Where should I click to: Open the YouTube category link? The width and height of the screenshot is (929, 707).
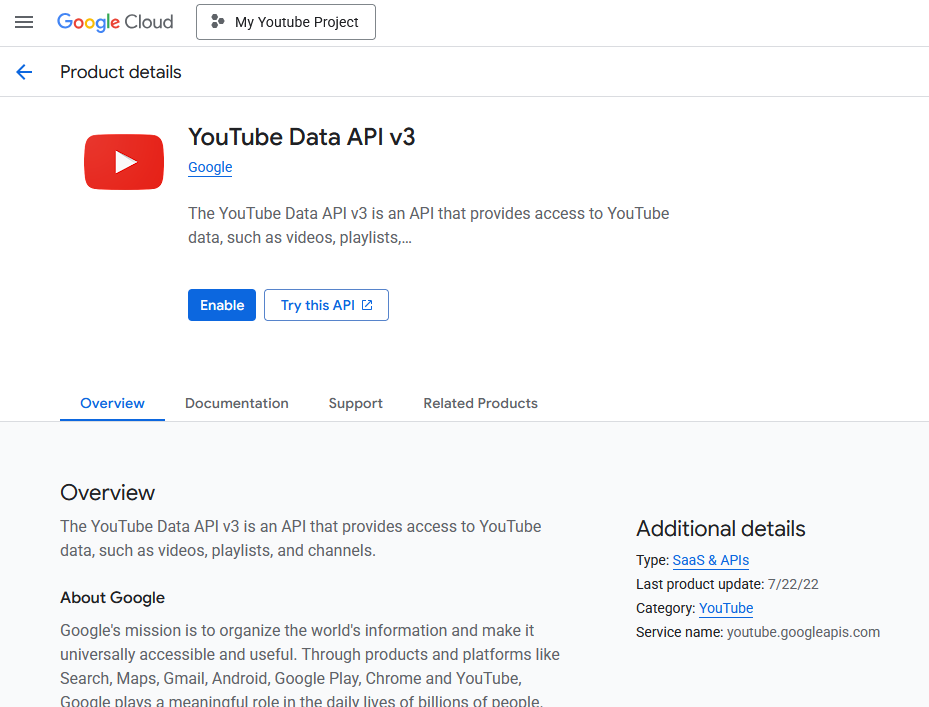726,608
